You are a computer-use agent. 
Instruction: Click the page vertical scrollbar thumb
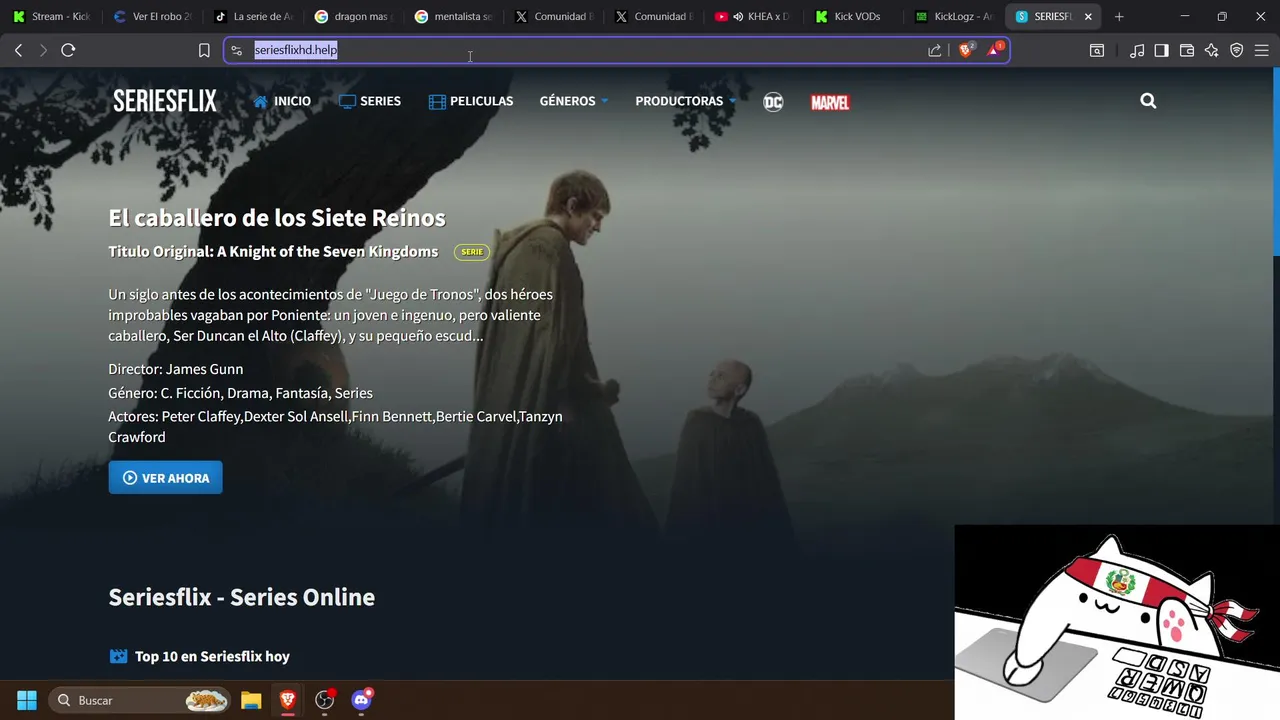(x=1275, y=163)
